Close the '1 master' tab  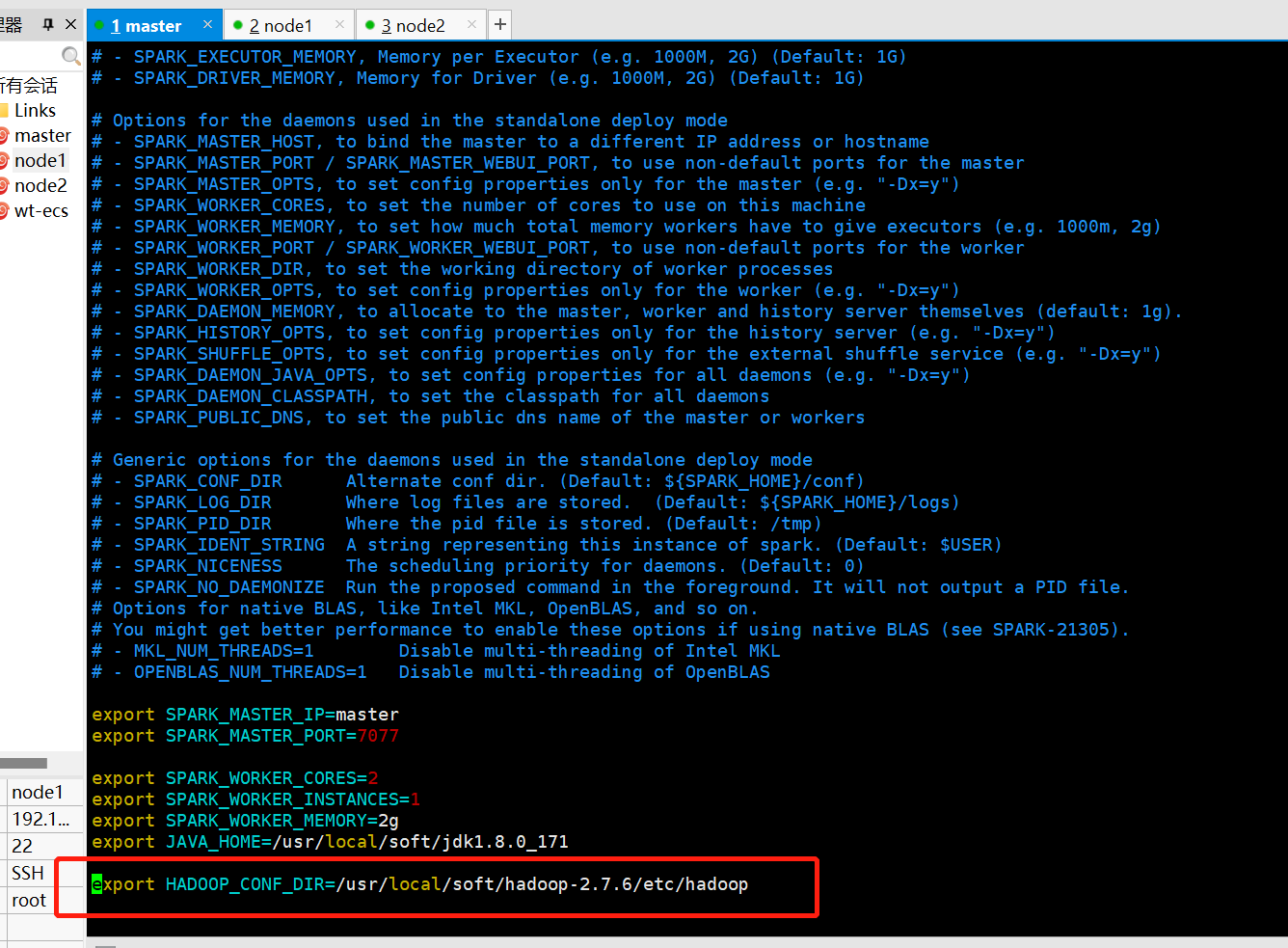(x=207, y=24)
